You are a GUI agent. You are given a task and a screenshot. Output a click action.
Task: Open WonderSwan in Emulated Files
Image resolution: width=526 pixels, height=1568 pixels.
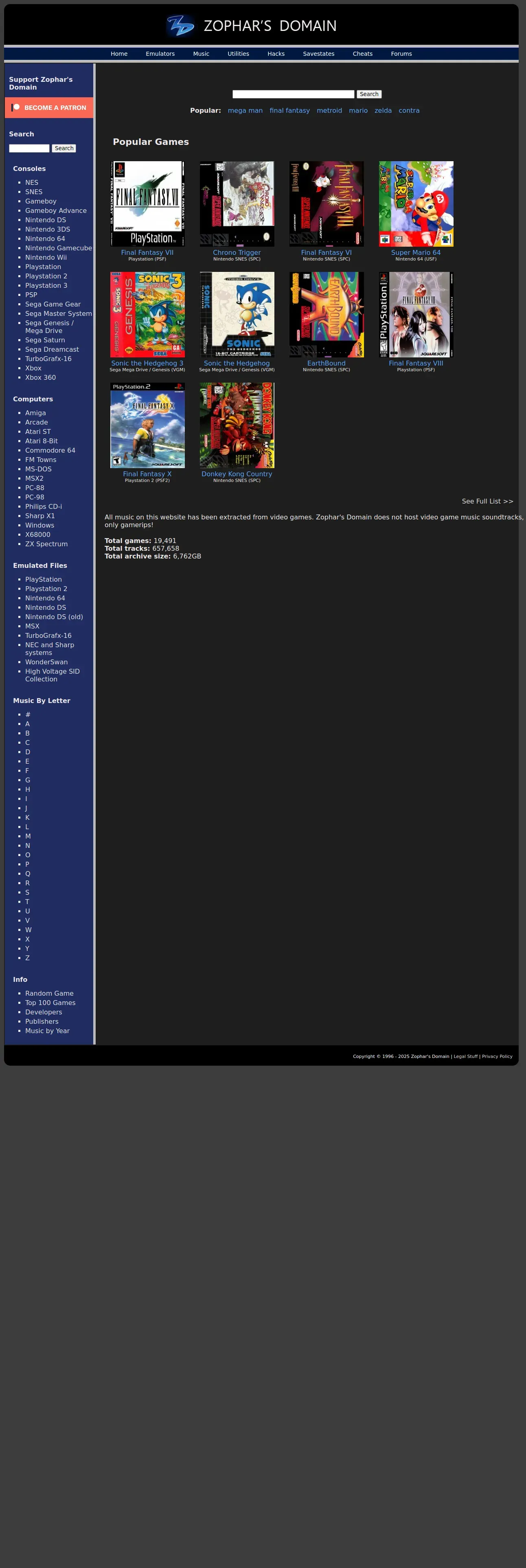pyautogui.click(x=46, y=662)
